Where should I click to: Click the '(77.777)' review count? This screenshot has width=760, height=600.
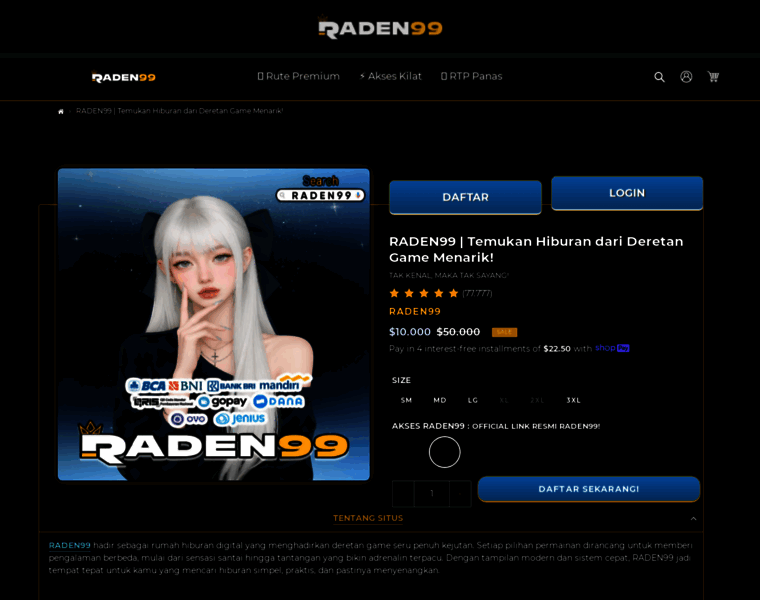click(x=477, y=293)
